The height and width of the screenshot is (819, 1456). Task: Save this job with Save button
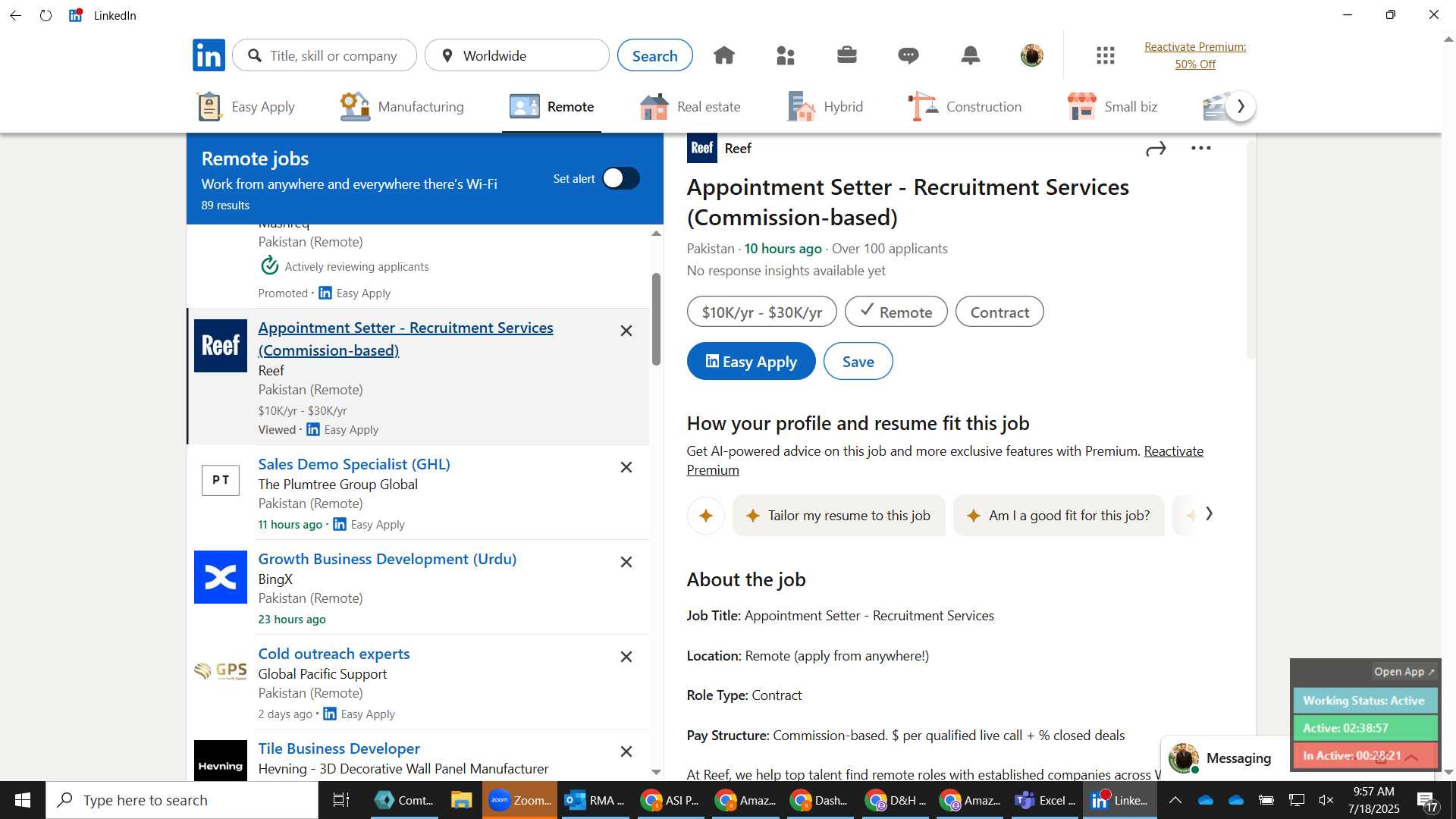coord(858,362)
